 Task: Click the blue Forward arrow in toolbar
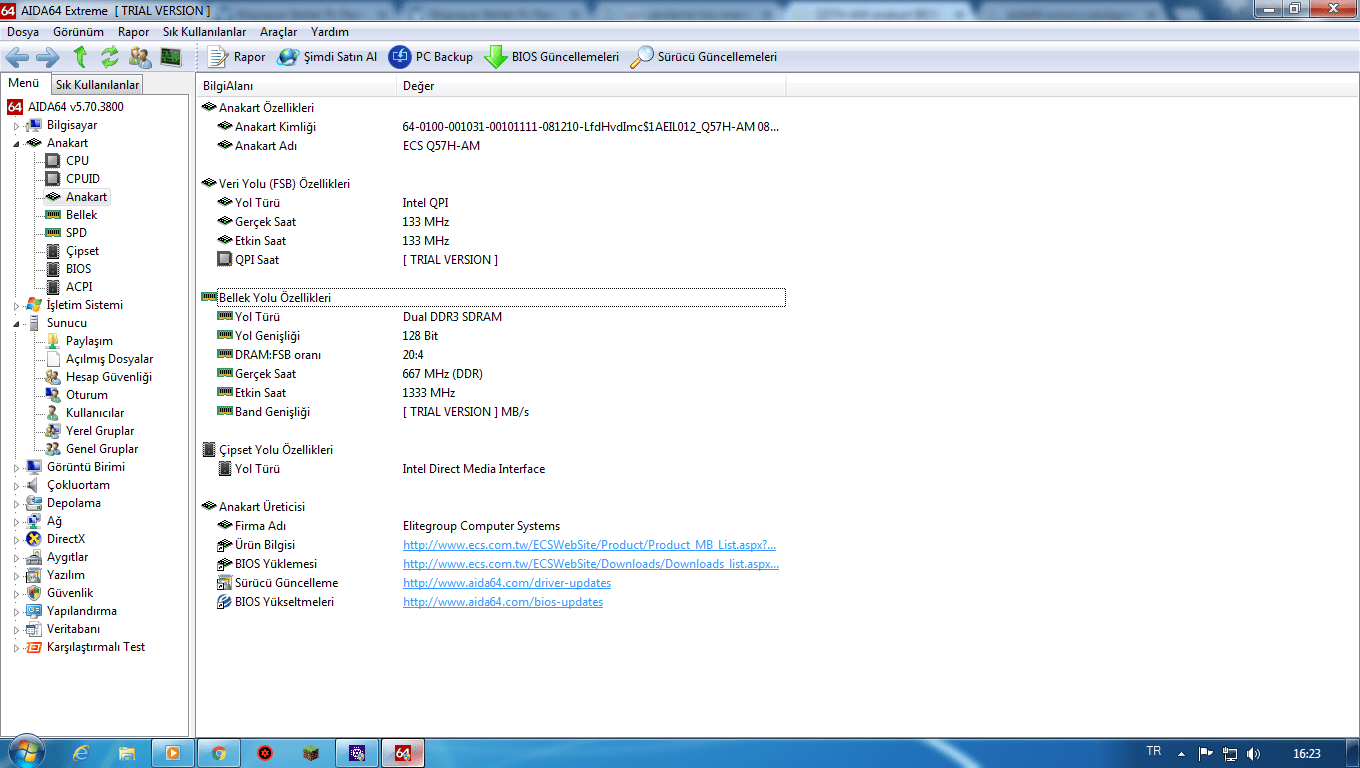tap(48, 57)
